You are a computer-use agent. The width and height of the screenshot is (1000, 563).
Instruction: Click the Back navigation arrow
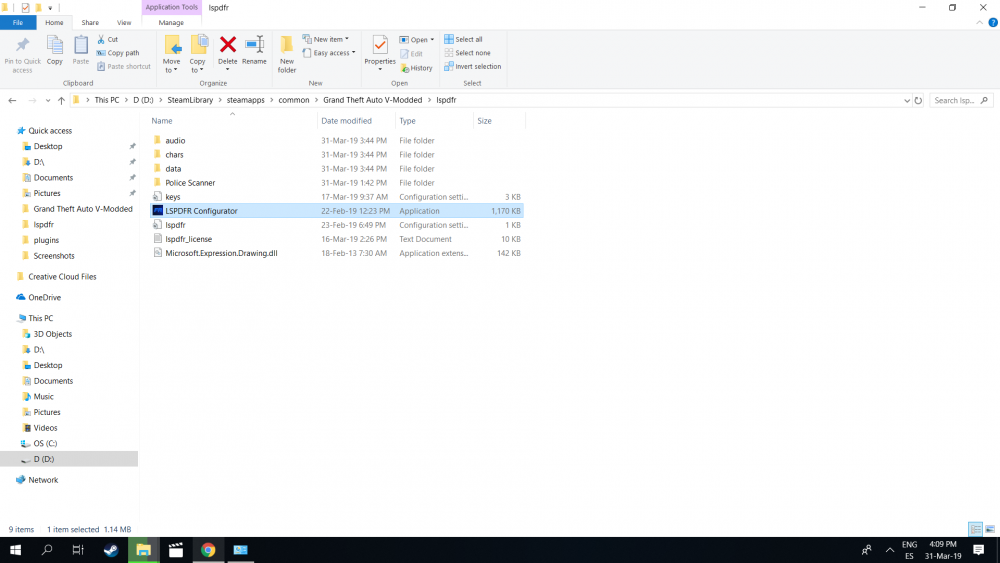point(12,100)
